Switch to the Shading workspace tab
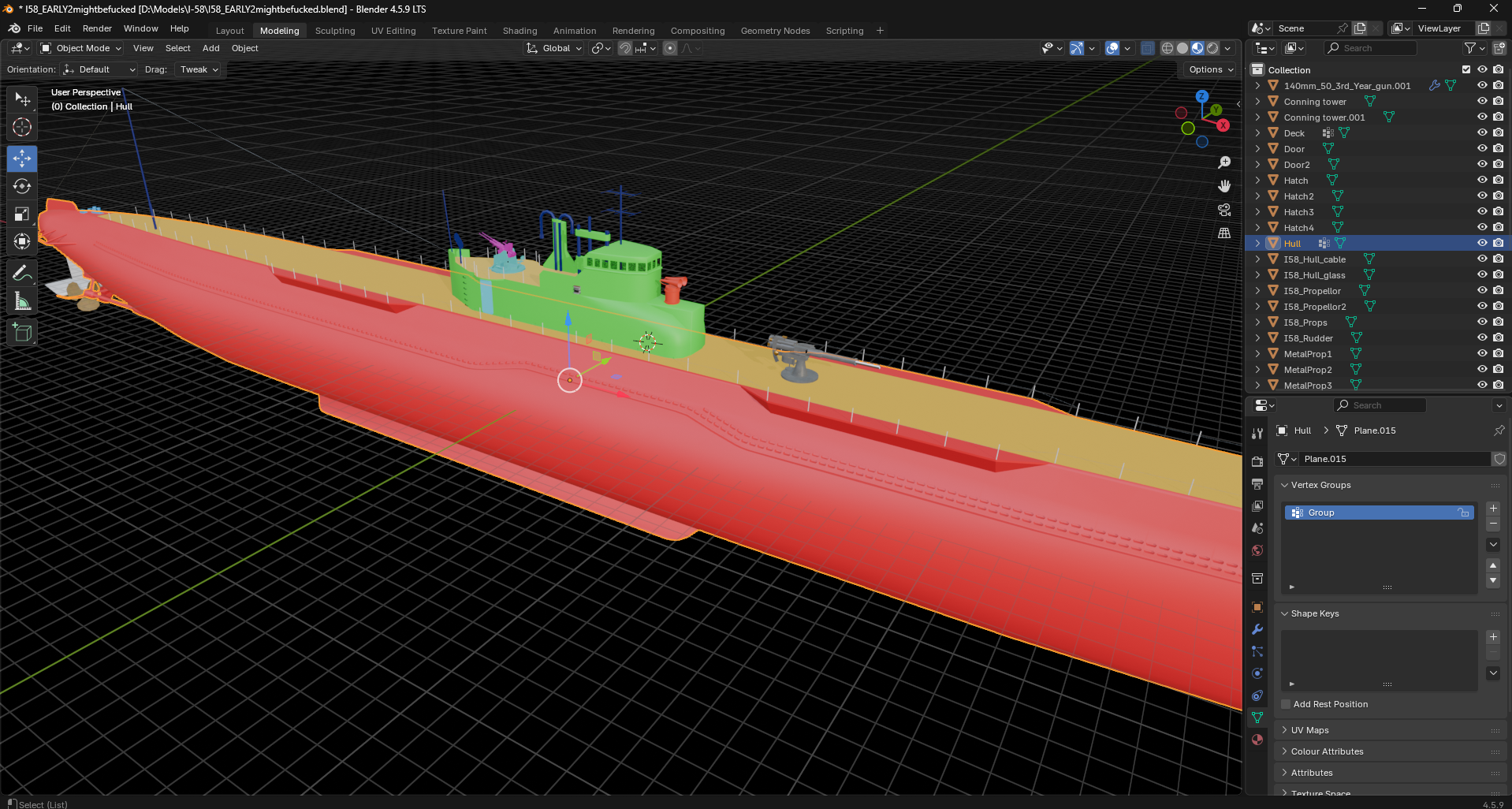 pyautogui.click(x=520, y=31)
